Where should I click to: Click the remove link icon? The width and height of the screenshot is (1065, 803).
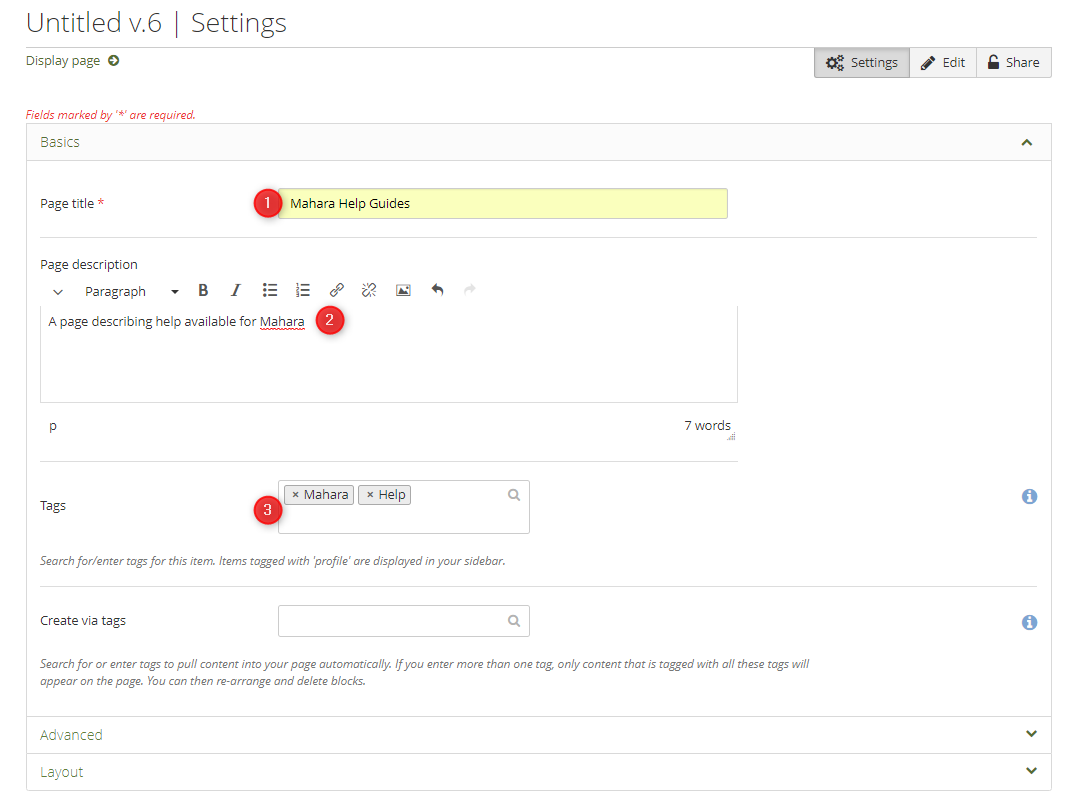point(369,291)
